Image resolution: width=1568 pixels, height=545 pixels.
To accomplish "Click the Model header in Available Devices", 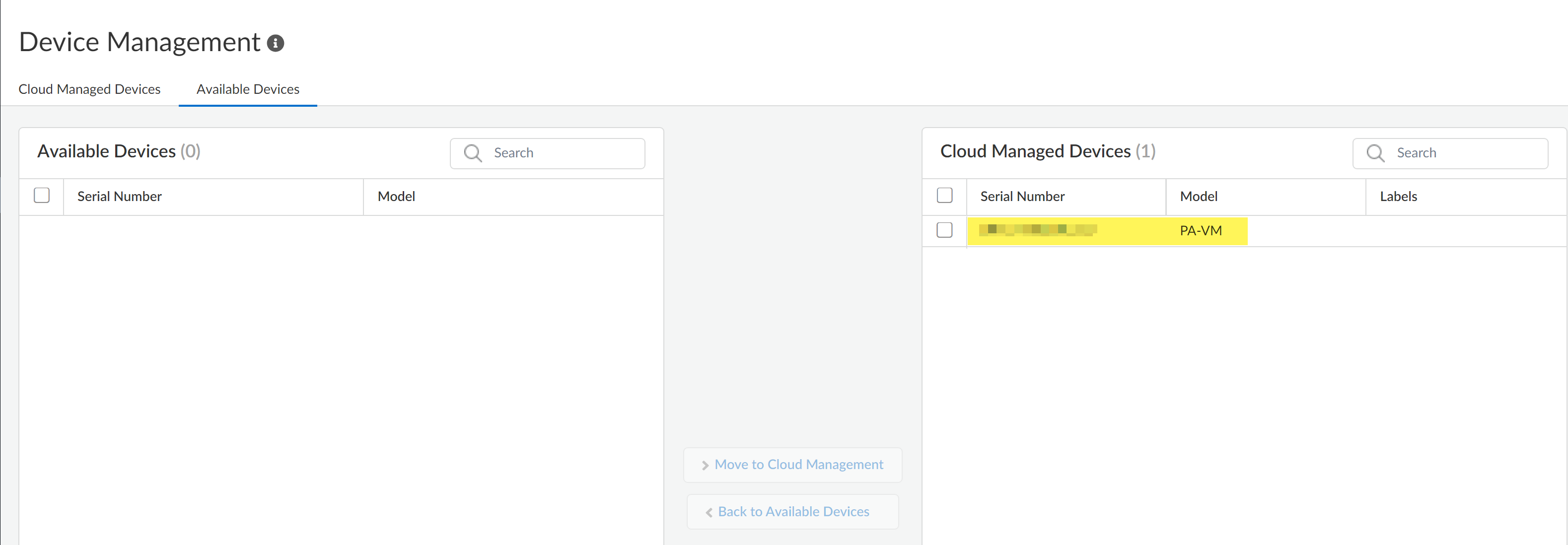I will [x=396, y=197].
